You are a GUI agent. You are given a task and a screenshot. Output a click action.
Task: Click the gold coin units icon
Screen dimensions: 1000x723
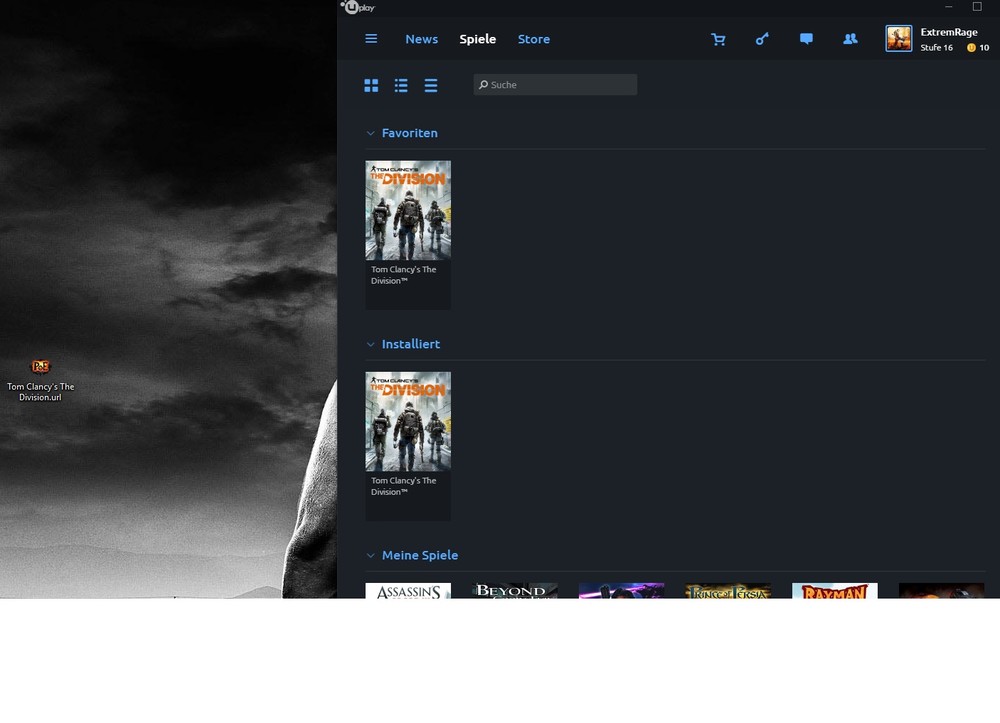[x=971, y=48]
